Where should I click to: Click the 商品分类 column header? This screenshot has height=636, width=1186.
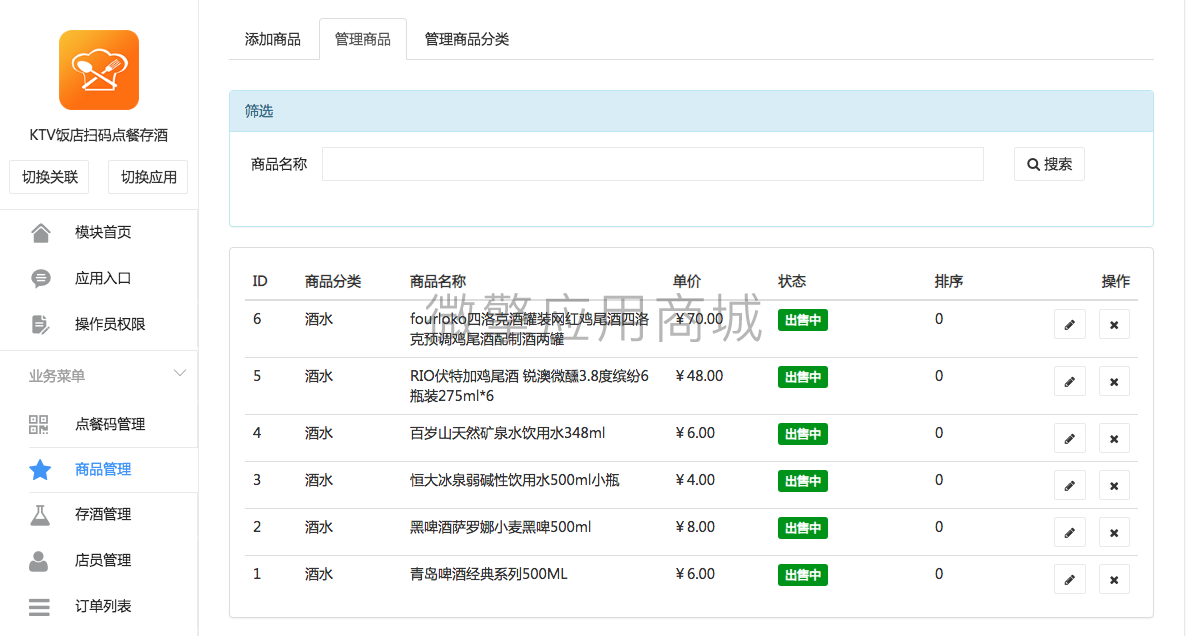pos(333,281)
